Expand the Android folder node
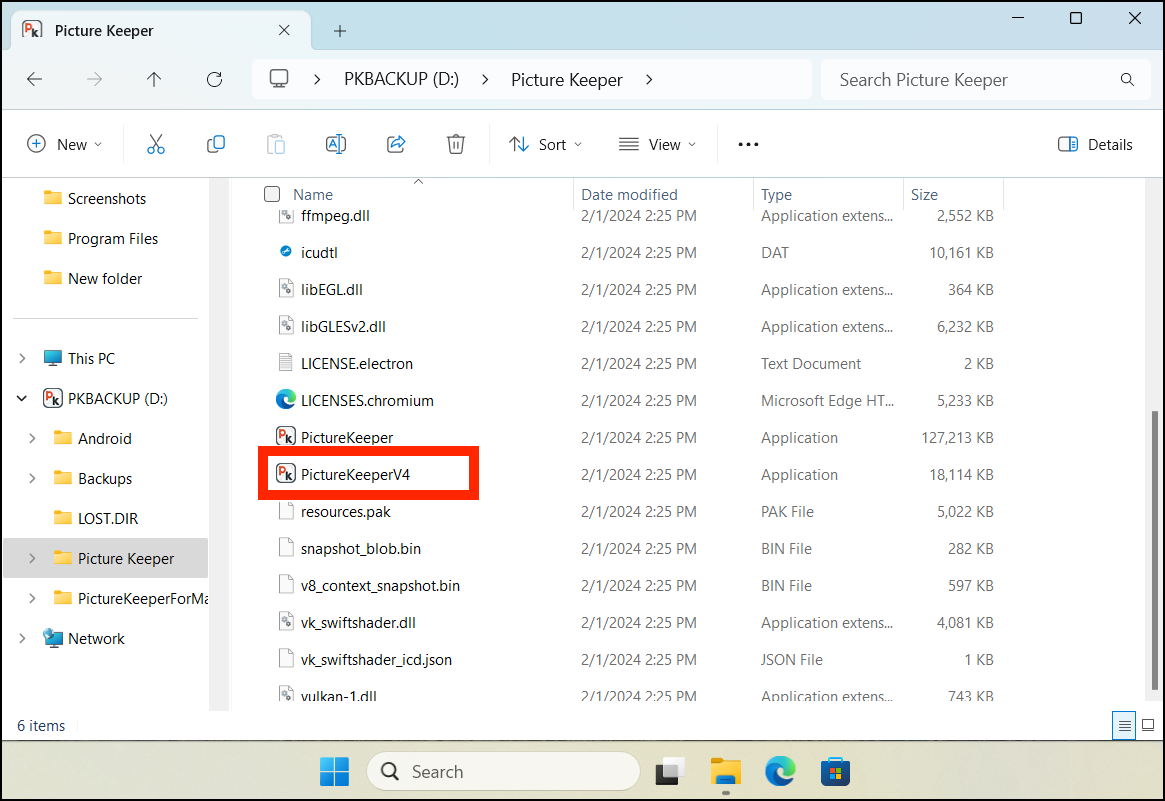 pyautogui.click(x=32, y=438)
